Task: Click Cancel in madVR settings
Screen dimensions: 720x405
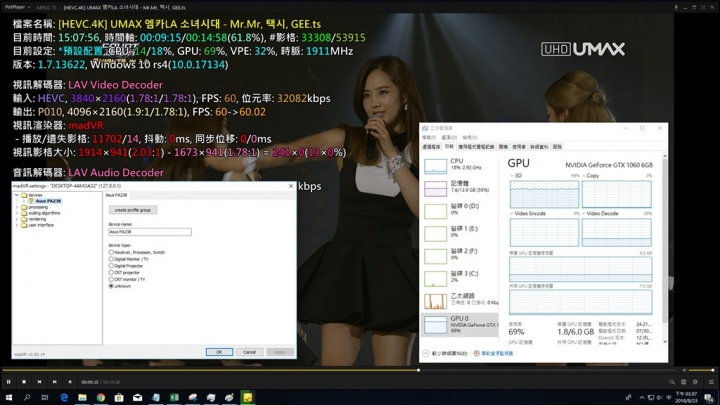Action: (x=249, y=352)
